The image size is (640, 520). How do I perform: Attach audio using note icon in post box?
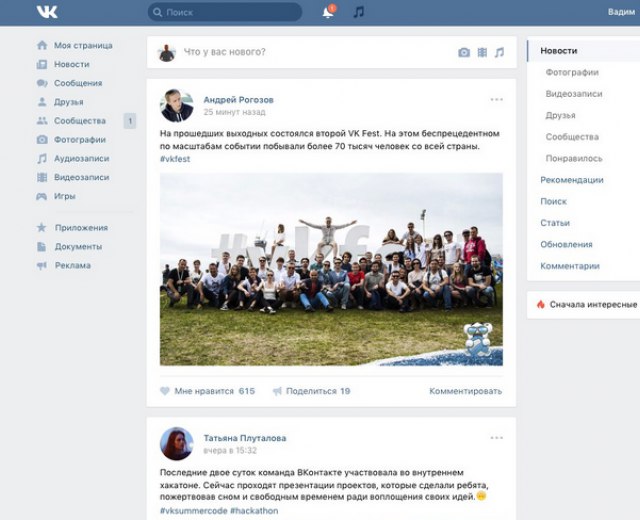pyautogui.click(x=500, y=52)
